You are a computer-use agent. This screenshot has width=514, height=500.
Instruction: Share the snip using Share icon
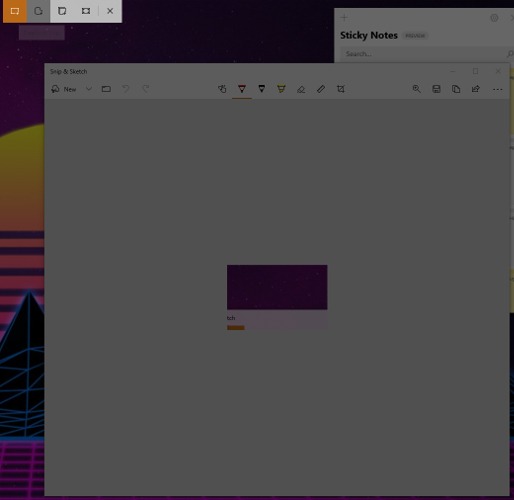click(x=476, y=89)
